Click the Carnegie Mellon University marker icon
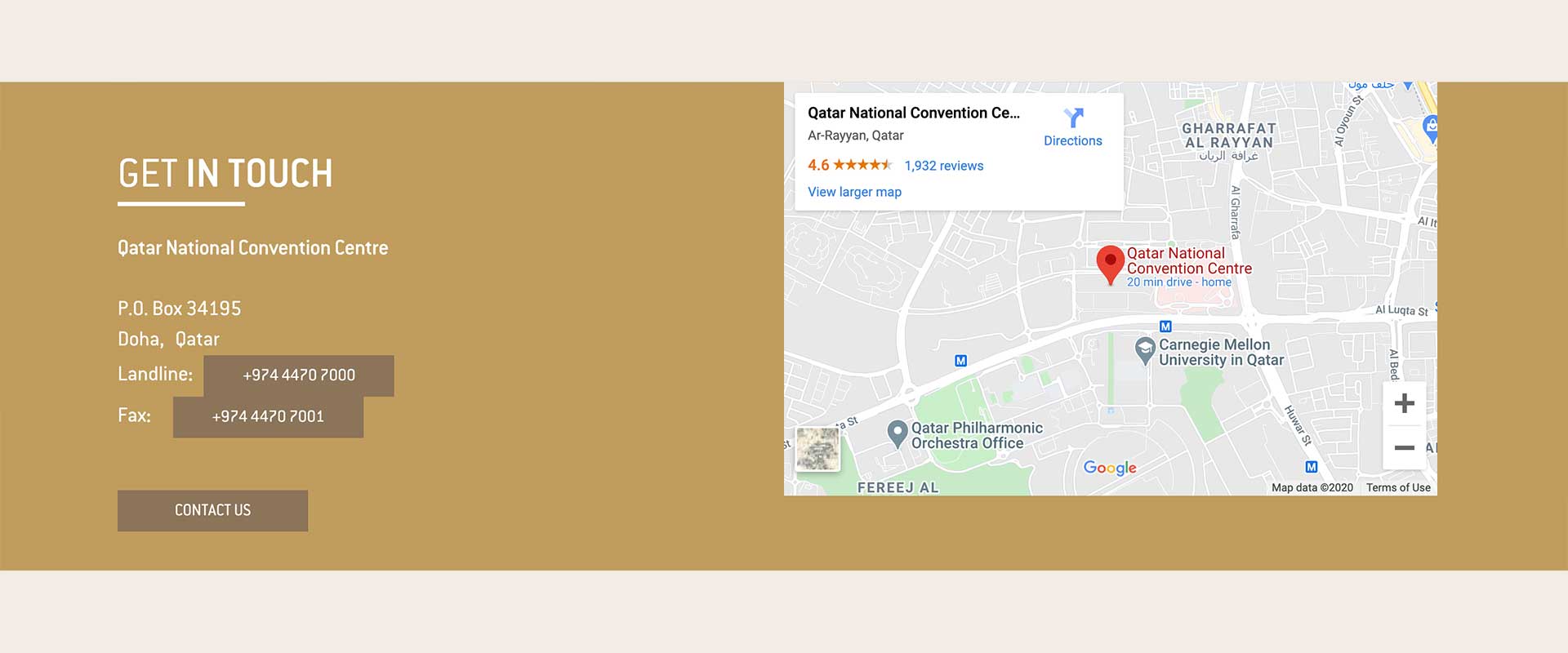The image size is (1568, 653). point(1145,350)
